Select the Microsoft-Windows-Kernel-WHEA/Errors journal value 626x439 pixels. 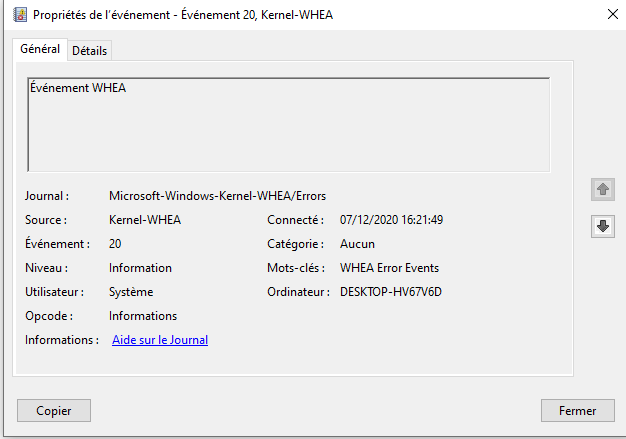pos(218,196)
